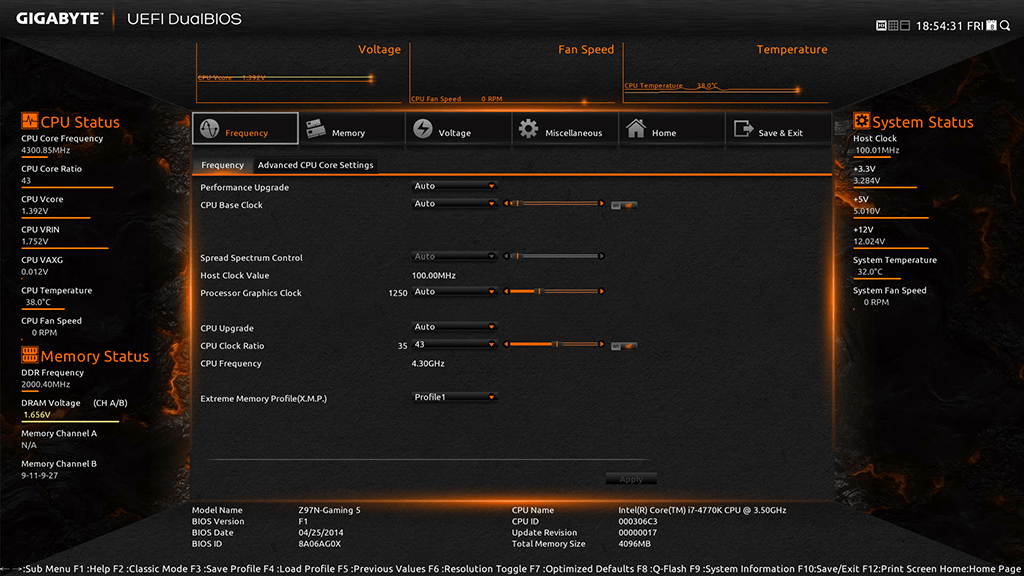The height and width of the screenshot is (576, 1024).
Task: Select the Frequency sub-tab
Action: [222, 165]
